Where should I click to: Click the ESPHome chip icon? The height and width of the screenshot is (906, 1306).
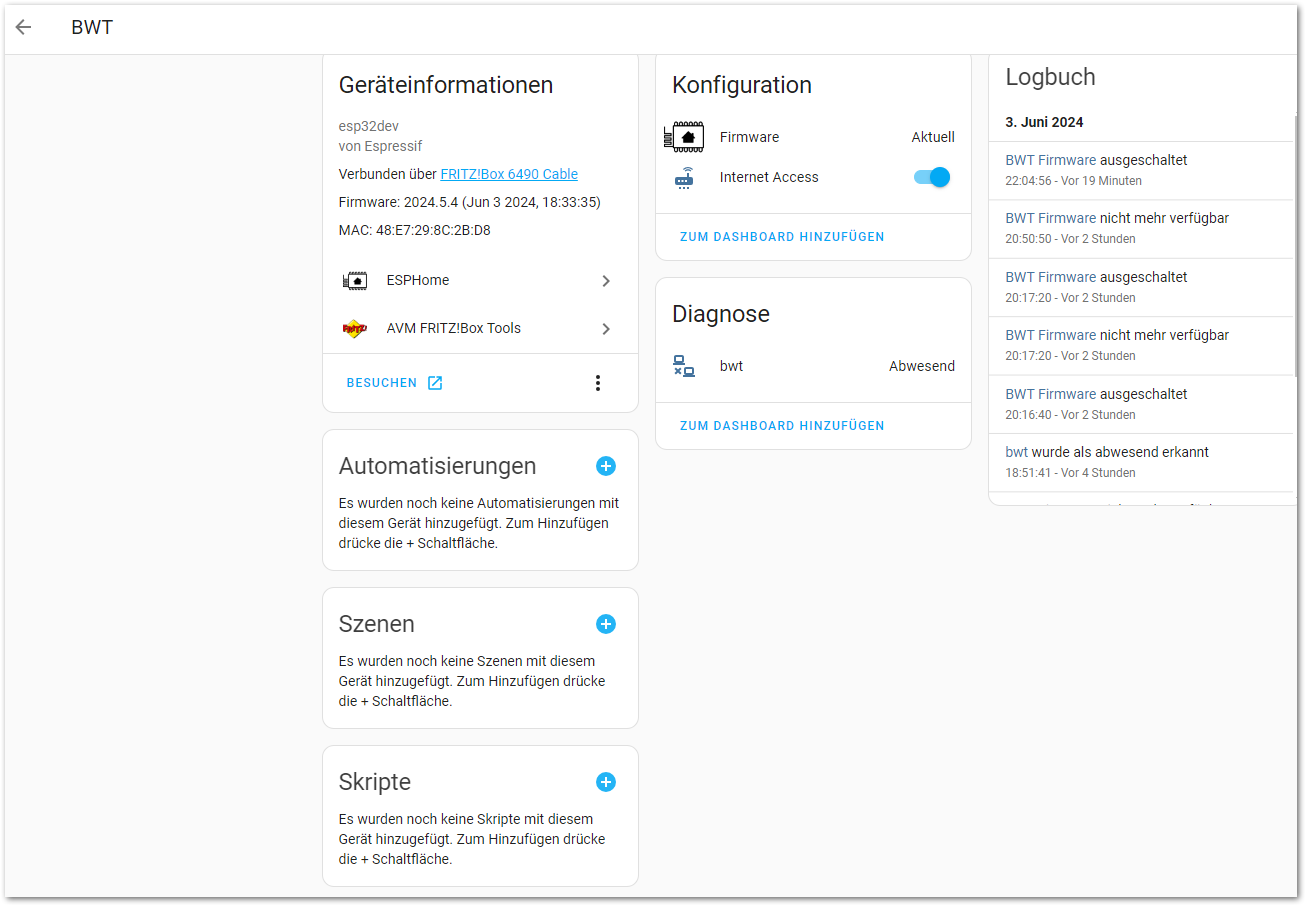[x=355, y=281]
